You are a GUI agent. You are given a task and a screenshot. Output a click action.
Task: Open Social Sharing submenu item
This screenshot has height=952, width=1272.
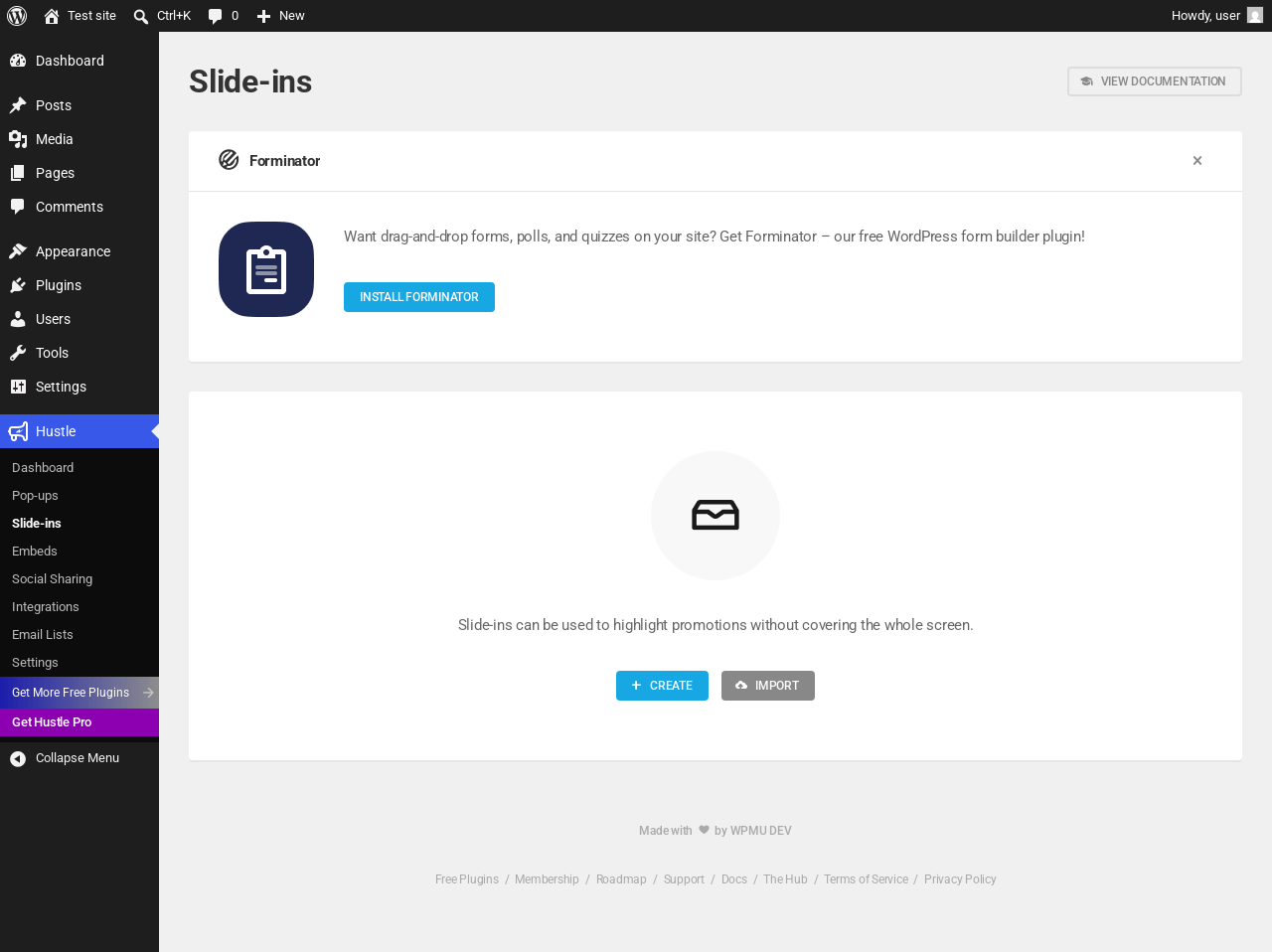coord(52,579)
